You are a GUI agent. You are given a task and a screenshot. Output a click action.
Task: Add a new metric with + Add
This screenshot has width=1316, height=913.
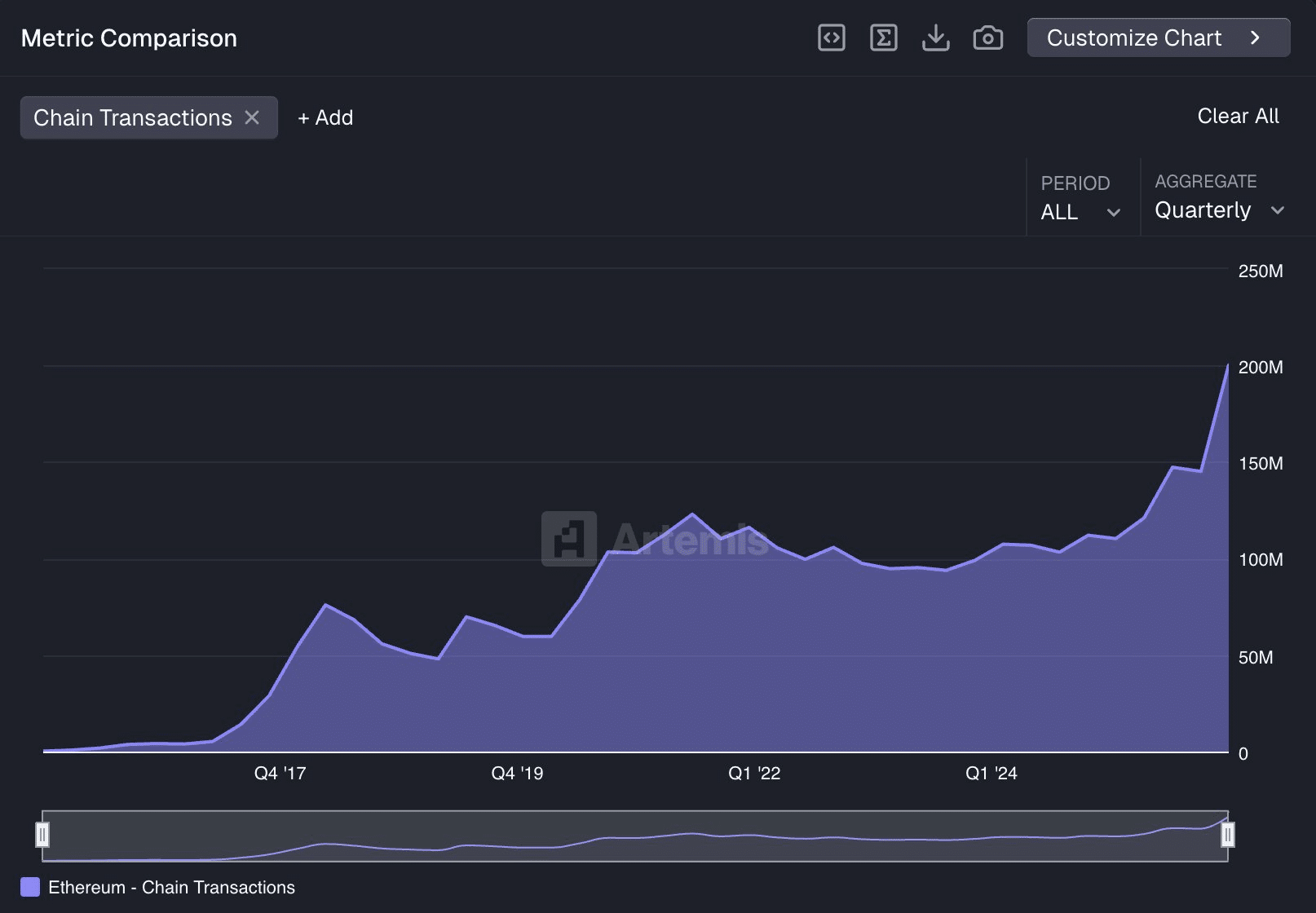325,117
